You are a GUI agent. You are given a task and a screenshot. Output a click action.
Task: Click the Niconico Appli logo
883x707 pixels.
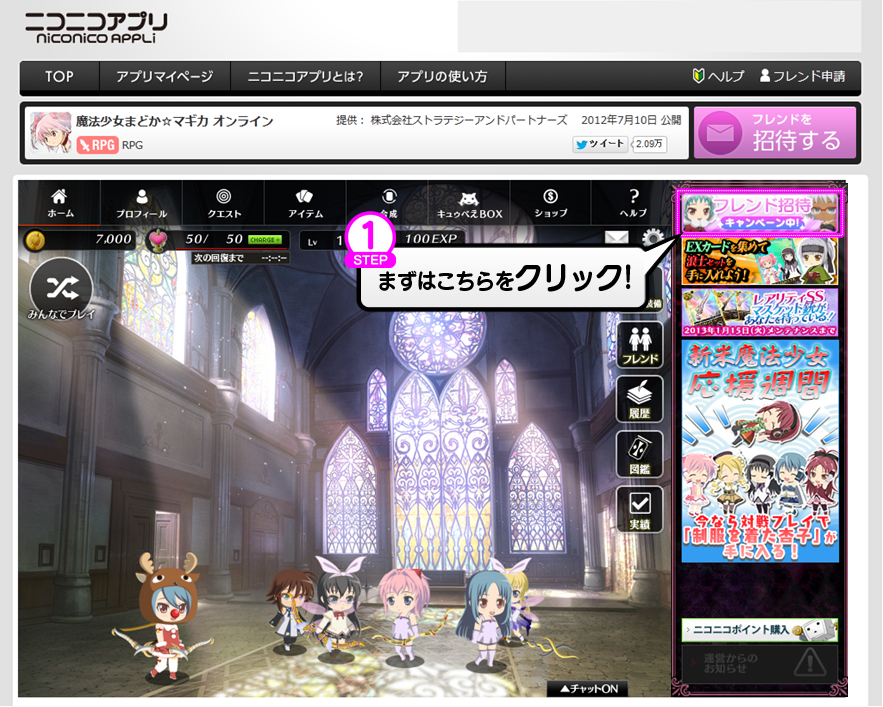(x=96, y=28)
